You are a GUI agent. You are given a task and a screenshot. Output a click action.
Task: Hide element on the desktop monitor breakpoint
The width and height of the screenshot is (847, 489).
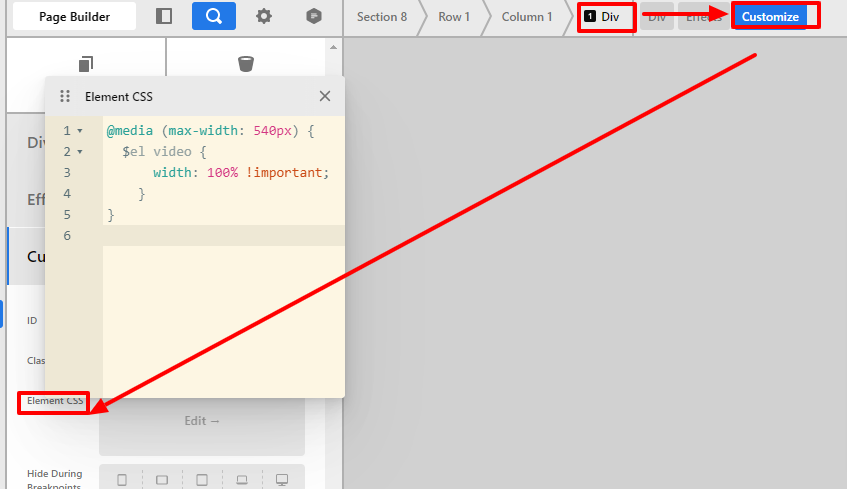(x=282, y=480)
